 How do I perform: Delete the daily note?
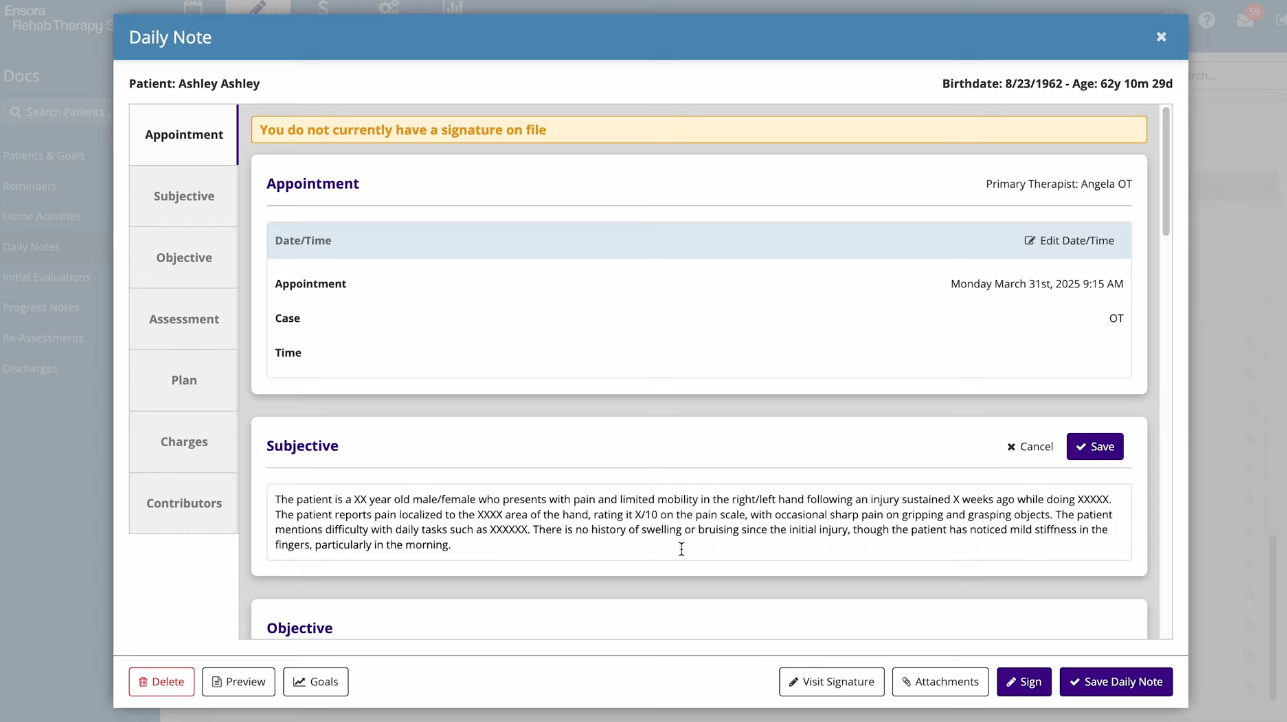pyautogui.click(x=161, y=682)
